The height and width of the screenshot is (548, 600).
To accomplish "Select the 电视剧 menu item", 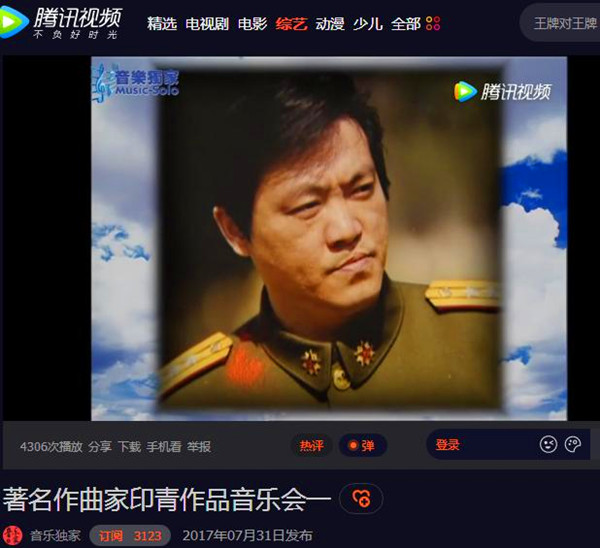I will pos(207,24).
